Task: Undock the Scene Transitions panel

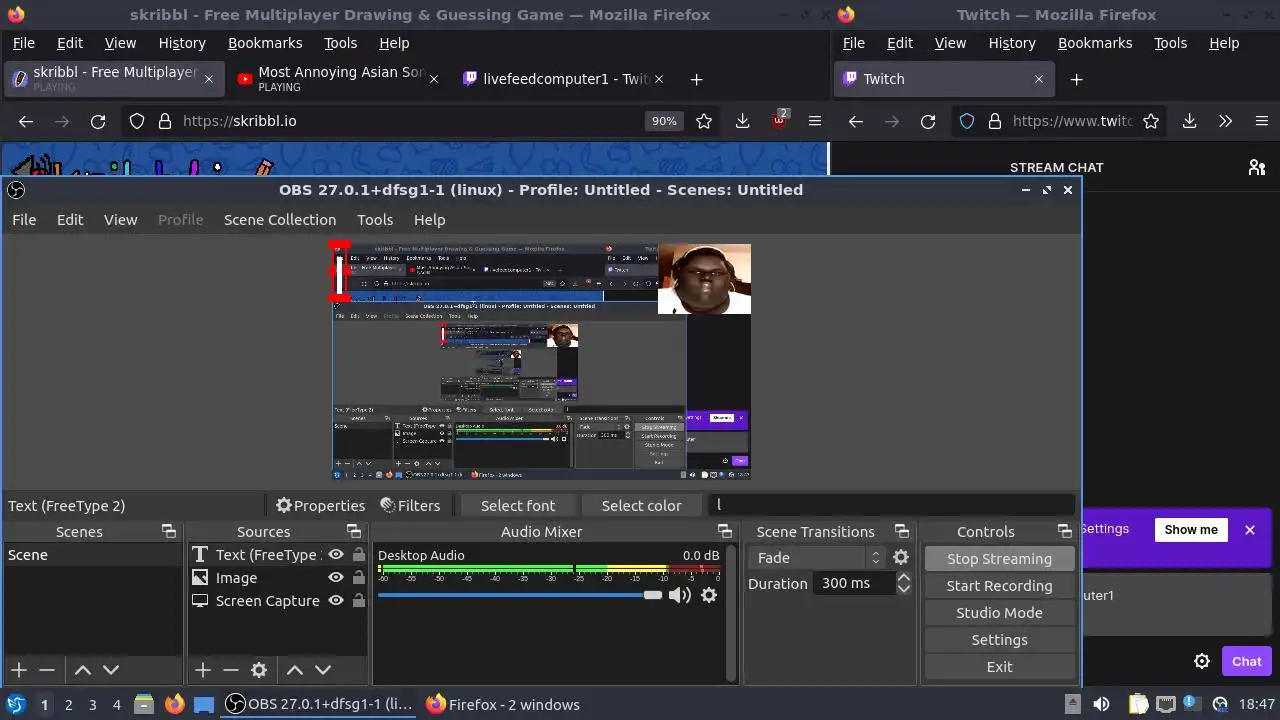Action: [x=902, y=531]
